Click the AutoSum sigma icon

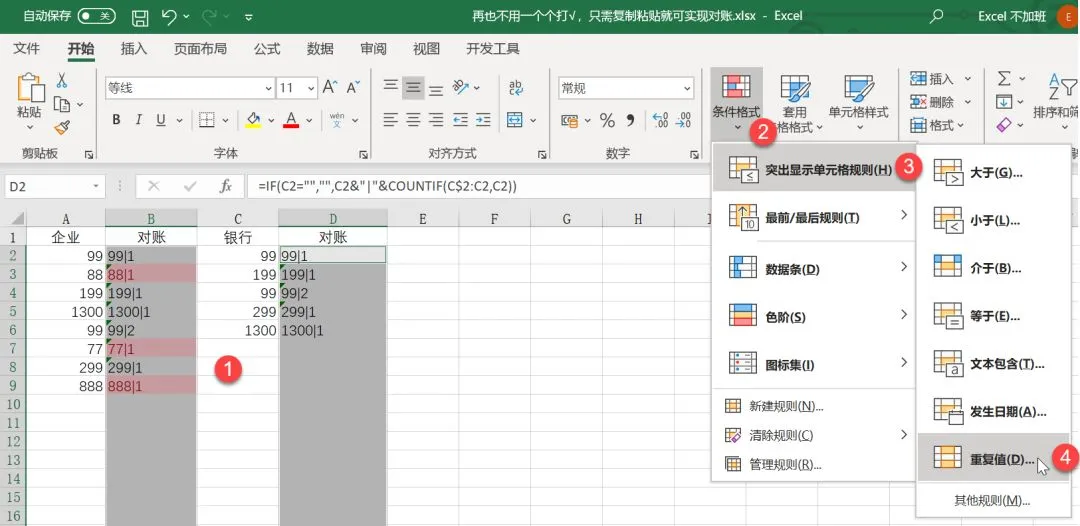point(1005,78)
